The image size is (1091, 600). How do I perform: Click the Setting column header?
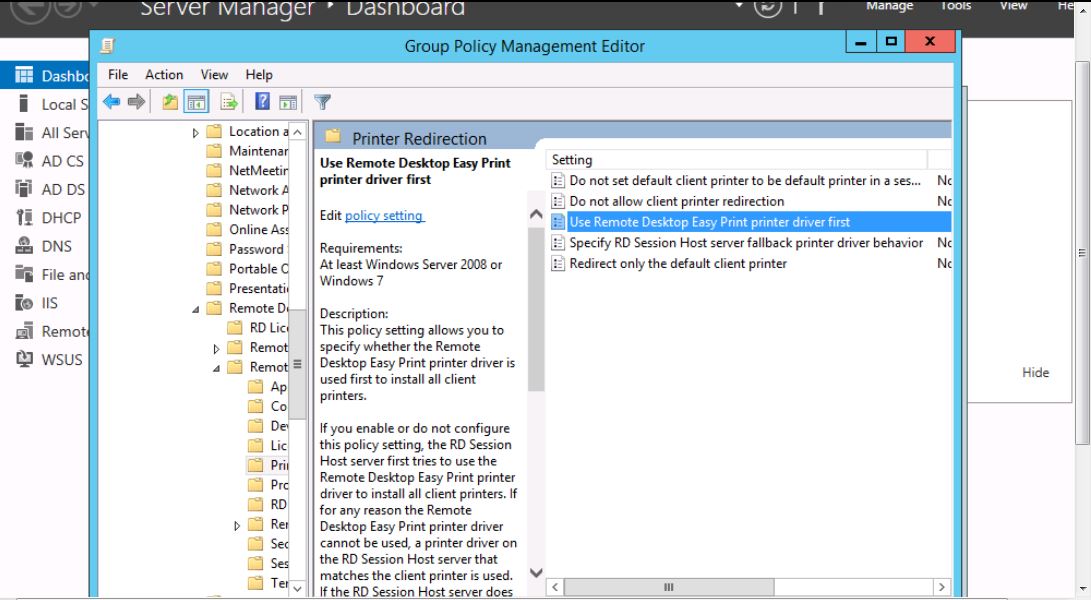[x=735, y=160]
